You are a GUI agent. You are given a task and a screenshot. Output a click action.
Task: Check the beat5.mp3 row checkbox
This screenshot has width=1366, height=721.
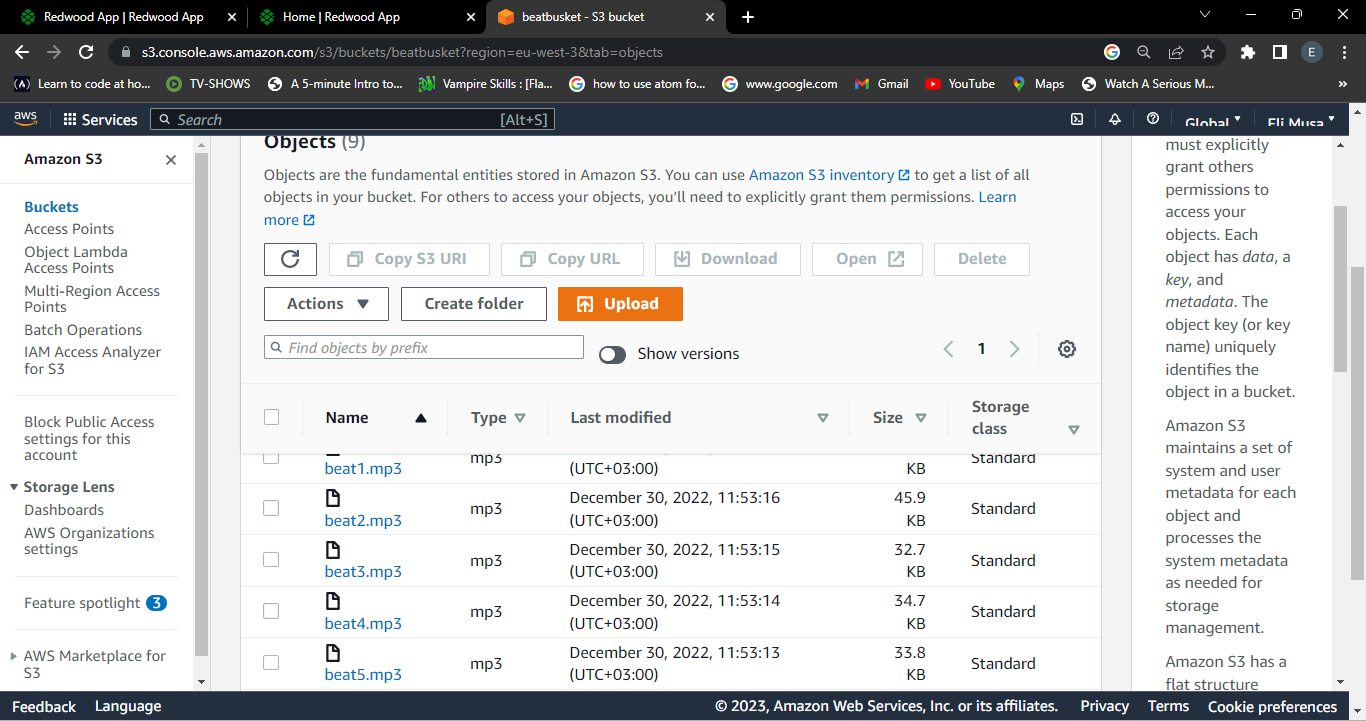pos(271,663)
